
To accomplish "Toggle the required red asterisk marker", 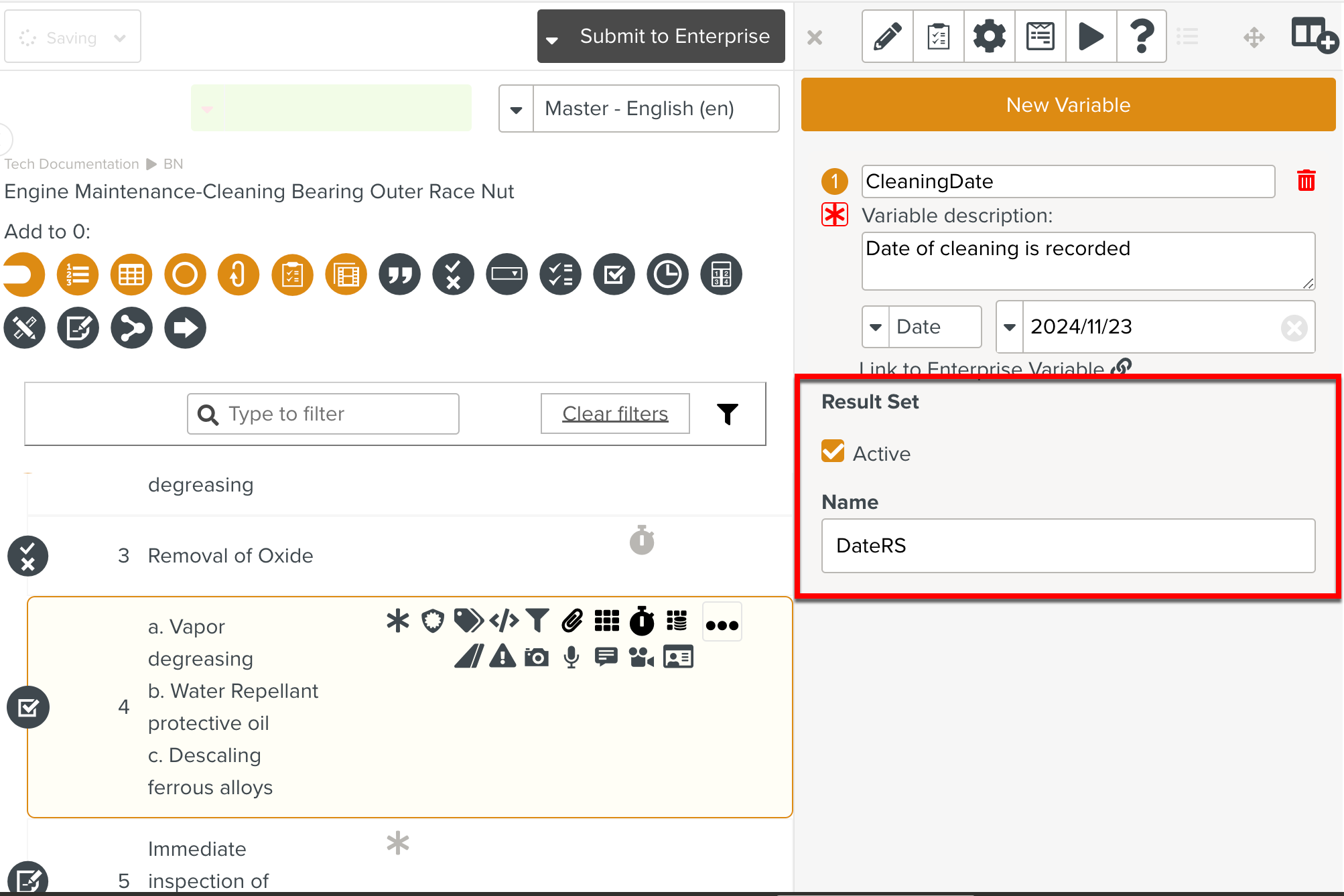I will click(835, 215).
